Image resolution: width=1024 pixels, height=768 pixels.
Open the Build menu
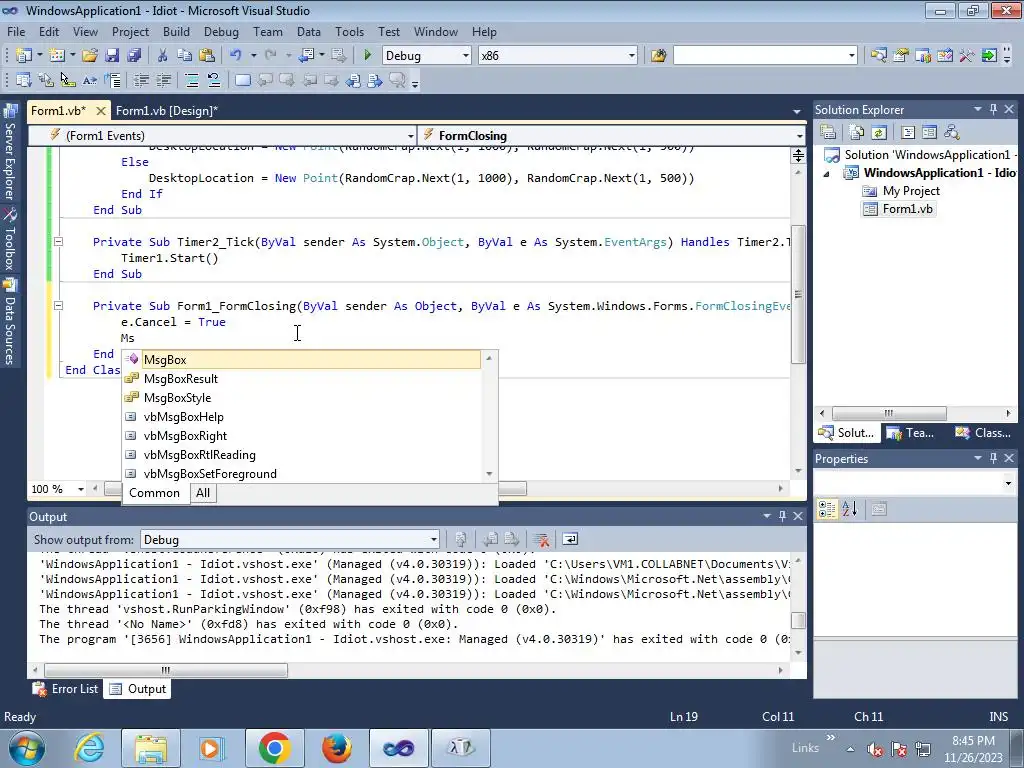176,31
